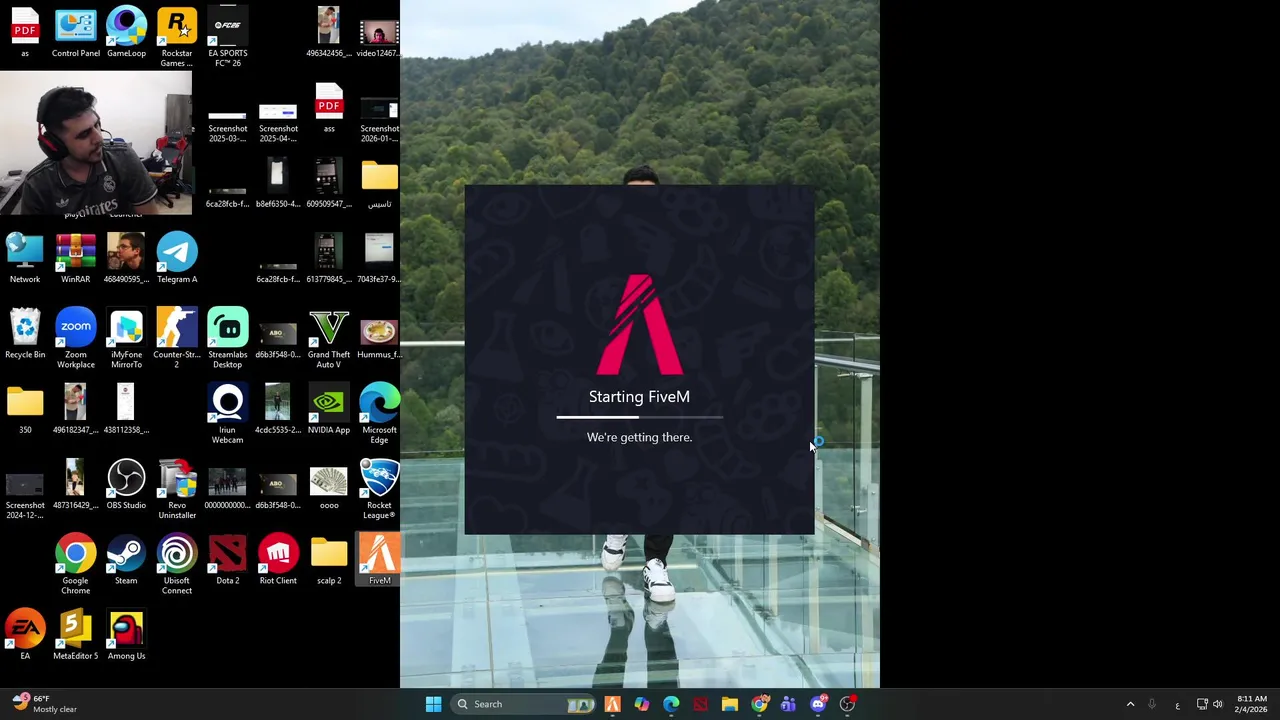Screen dimensions: 1280x720
Task: Select the FiveM desktop shortcut
Action: click(x=380, y=559)
